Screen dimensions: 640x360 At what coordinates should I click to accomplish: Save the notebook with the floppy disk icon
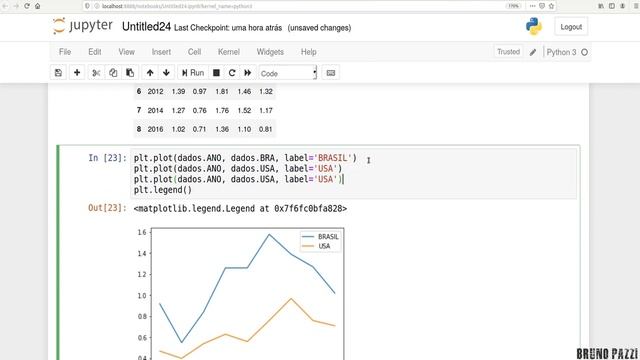[58, 73]
